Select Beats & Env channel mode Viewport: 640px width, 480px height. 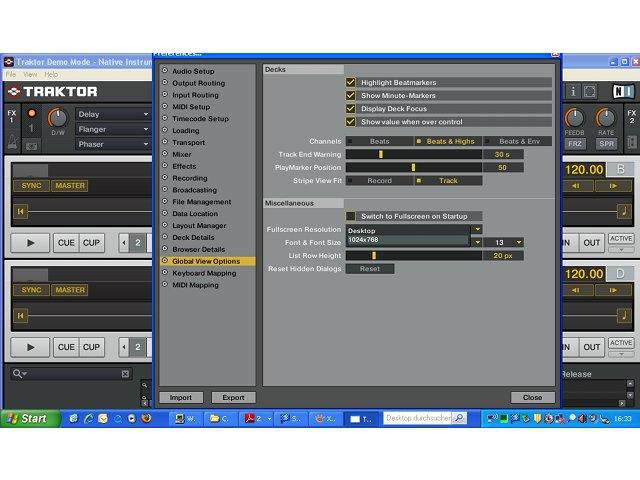[x=518, y=141]
